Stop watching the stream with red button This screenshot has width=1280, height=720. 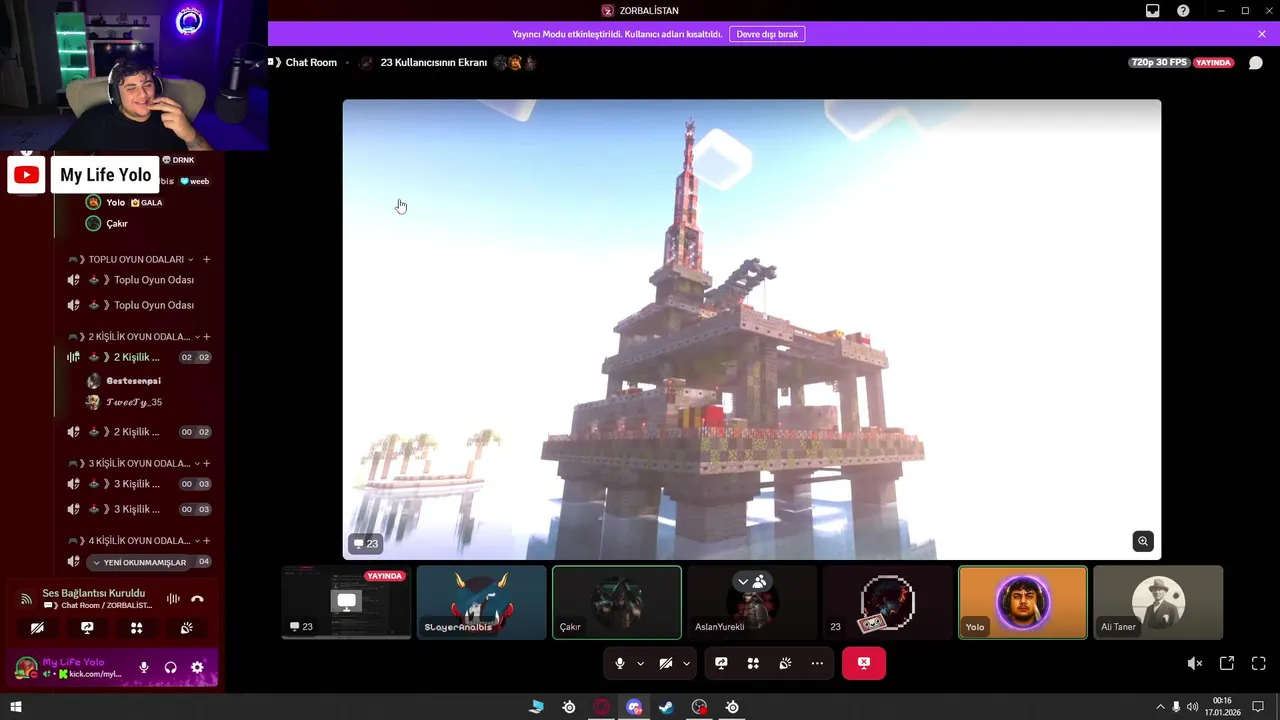point(864,663)
